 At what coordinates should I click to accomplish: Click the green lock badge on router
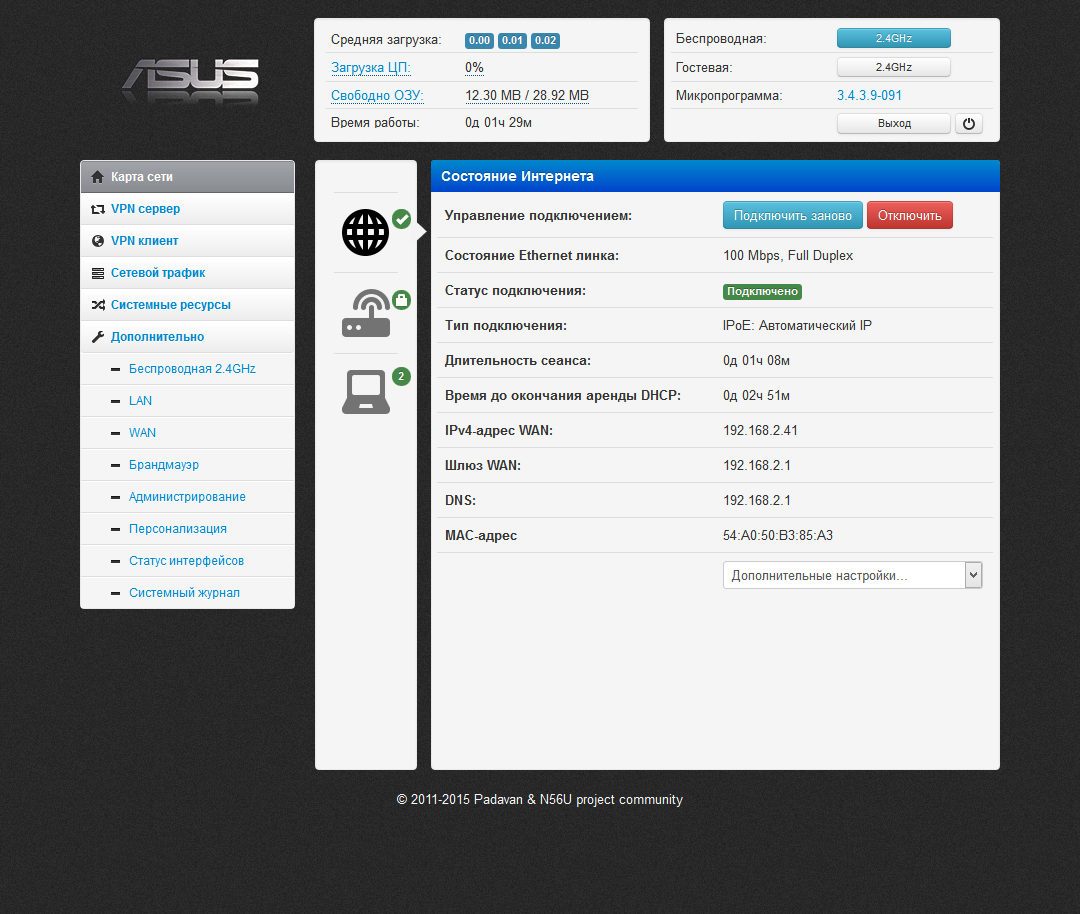[x=402, y=300]
